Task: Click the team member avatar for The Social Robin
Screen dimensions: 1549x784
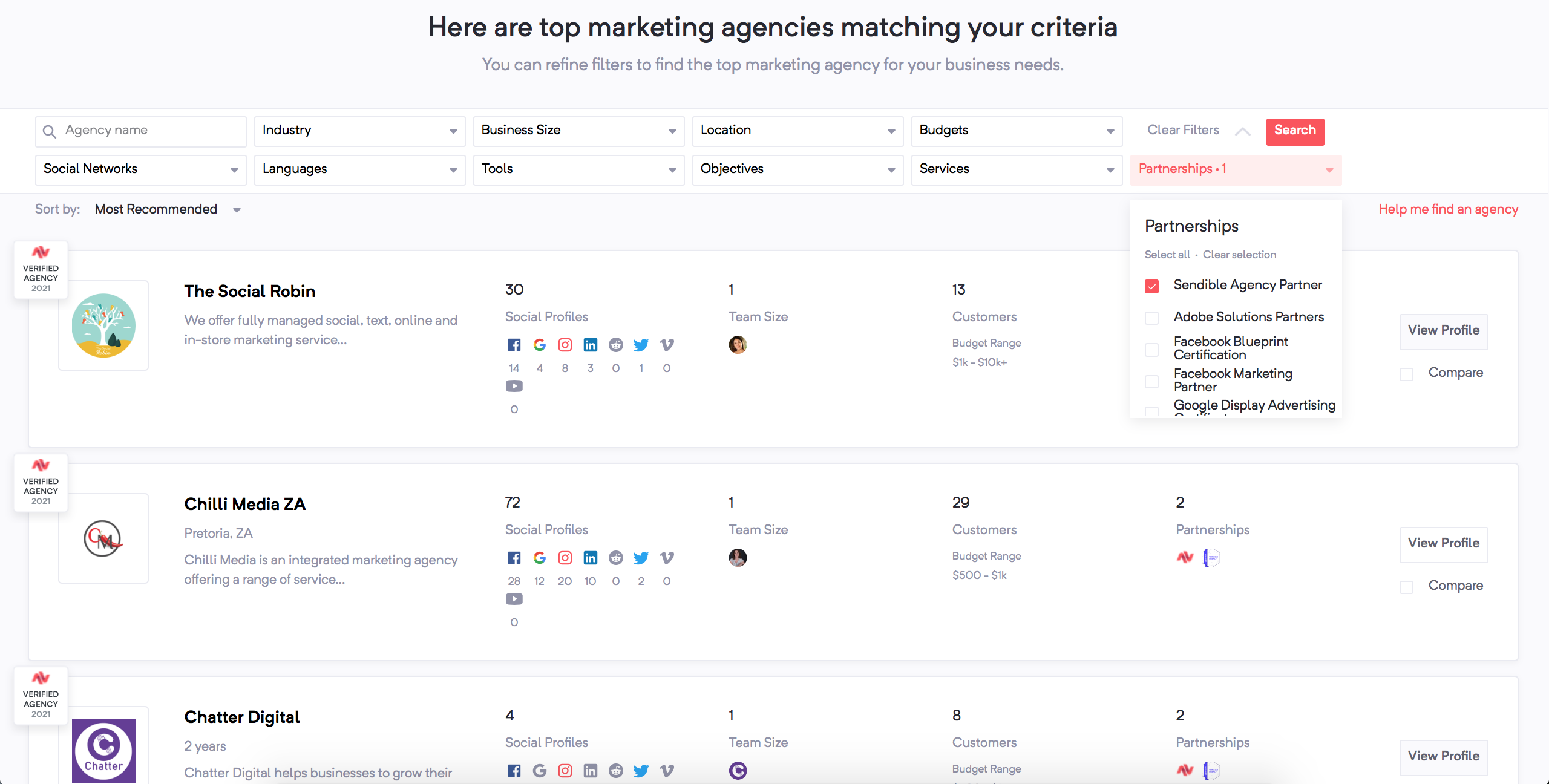Action: click(x=738, y=345)
